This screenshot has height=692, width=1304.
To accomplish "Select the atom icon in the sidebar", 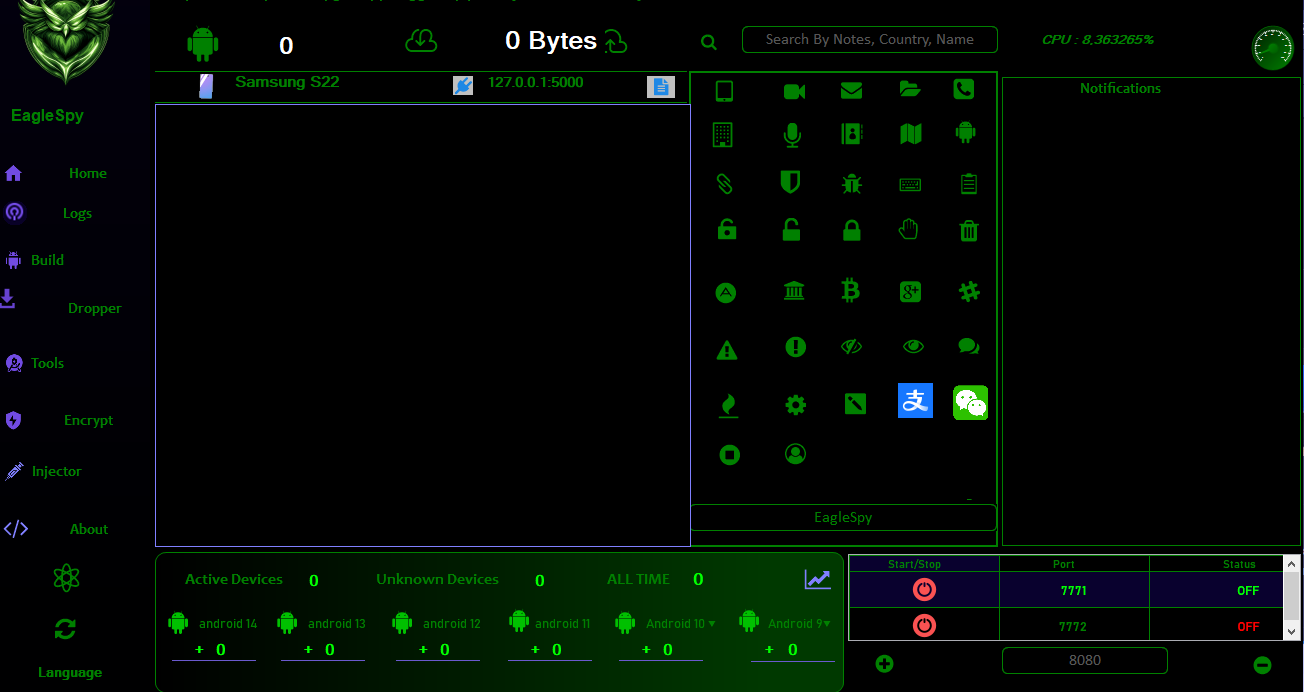I will (66, 577).
